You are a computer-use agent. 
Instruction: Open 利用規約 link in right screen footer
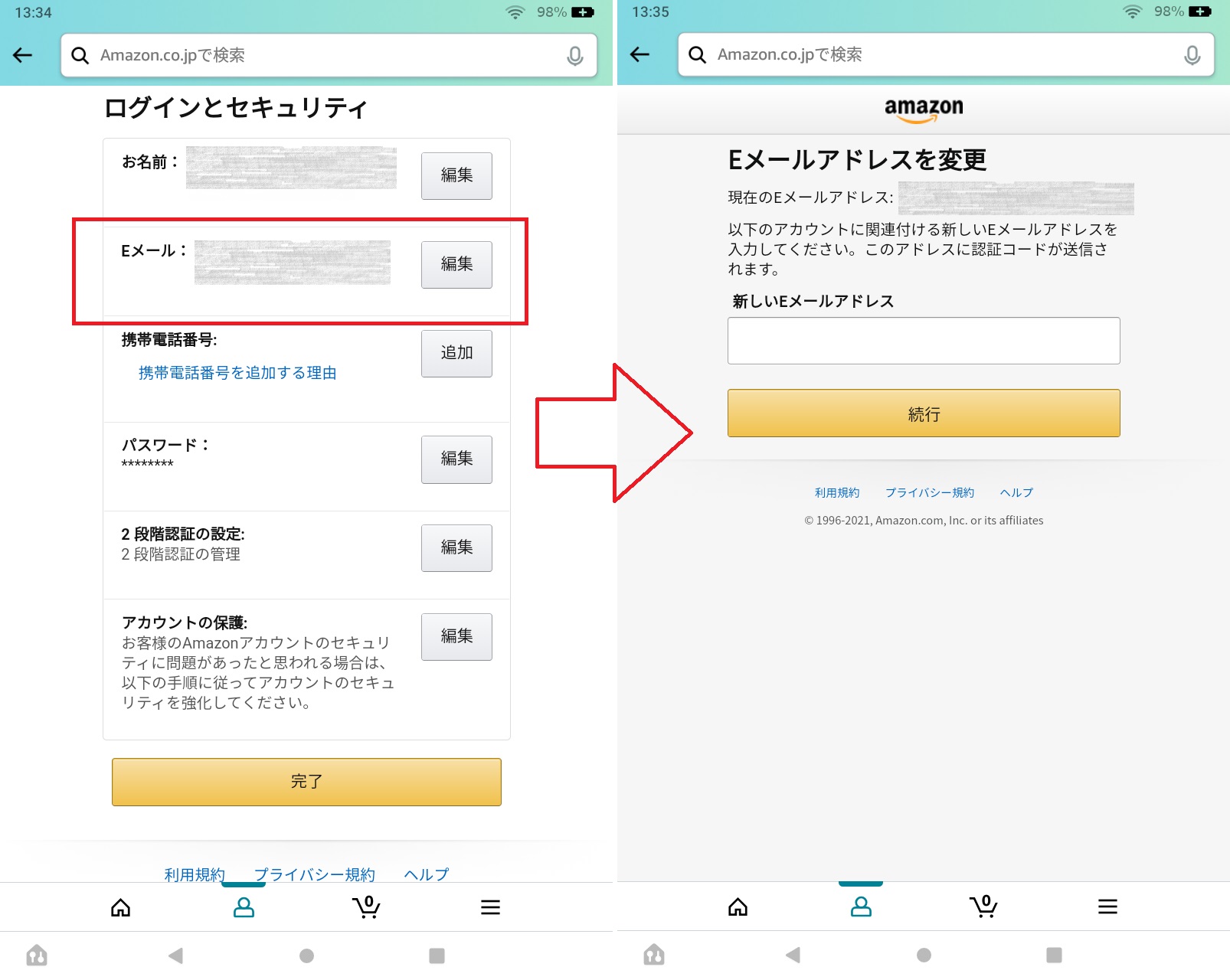pyautogui.click(x=837, y=492)
